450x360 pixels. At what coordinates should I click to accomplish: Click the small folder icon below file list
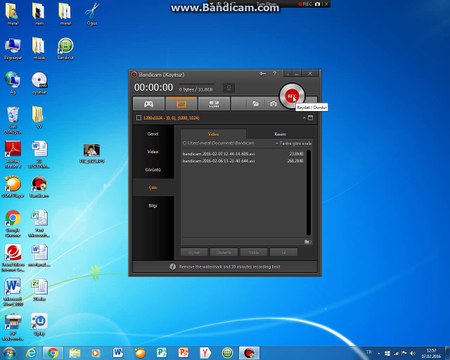pyautogui.click(x=307, y=242)
